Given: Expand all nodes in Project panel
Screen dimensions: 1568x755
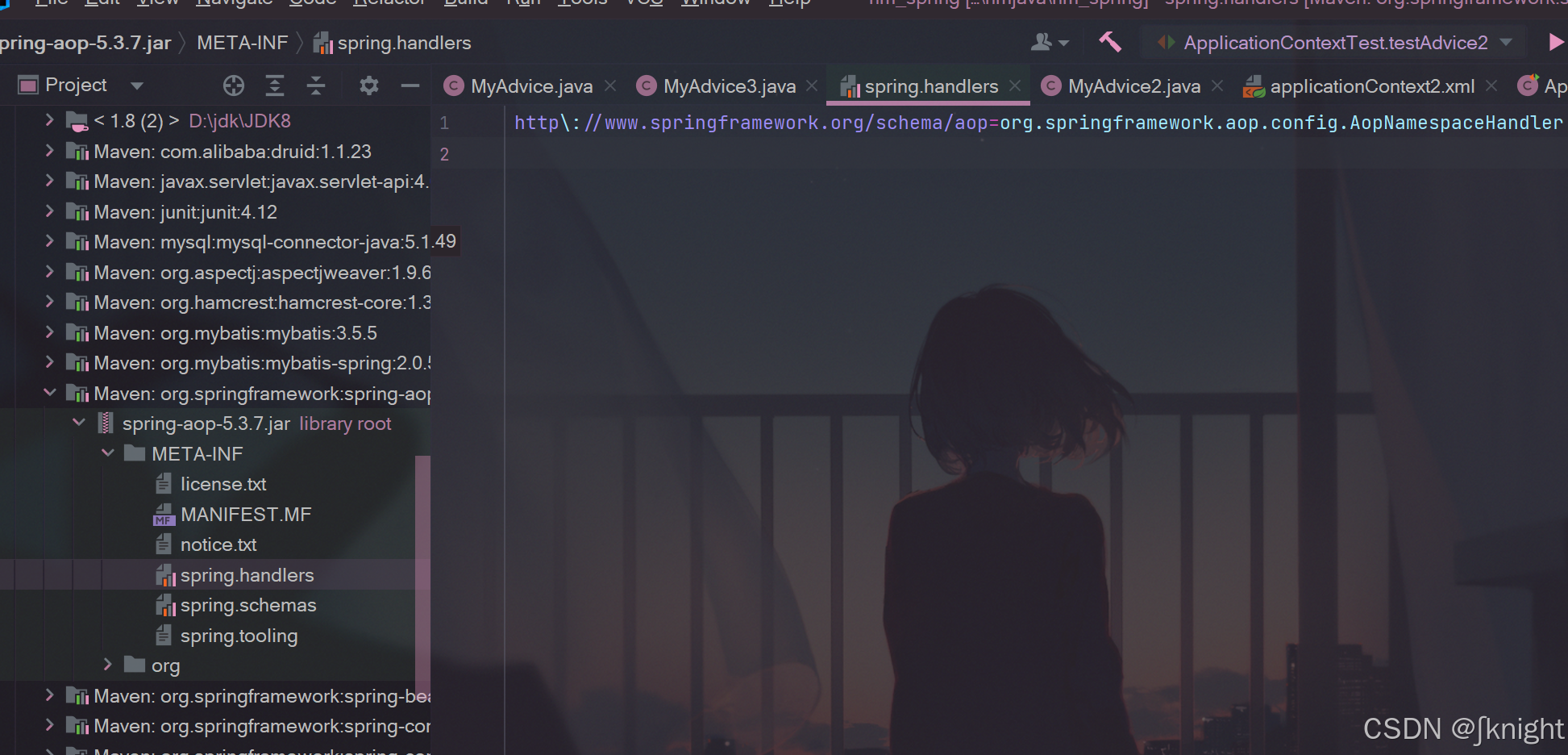Looking at the screenshot, I should pyautogui.click(x=275, y=85).
